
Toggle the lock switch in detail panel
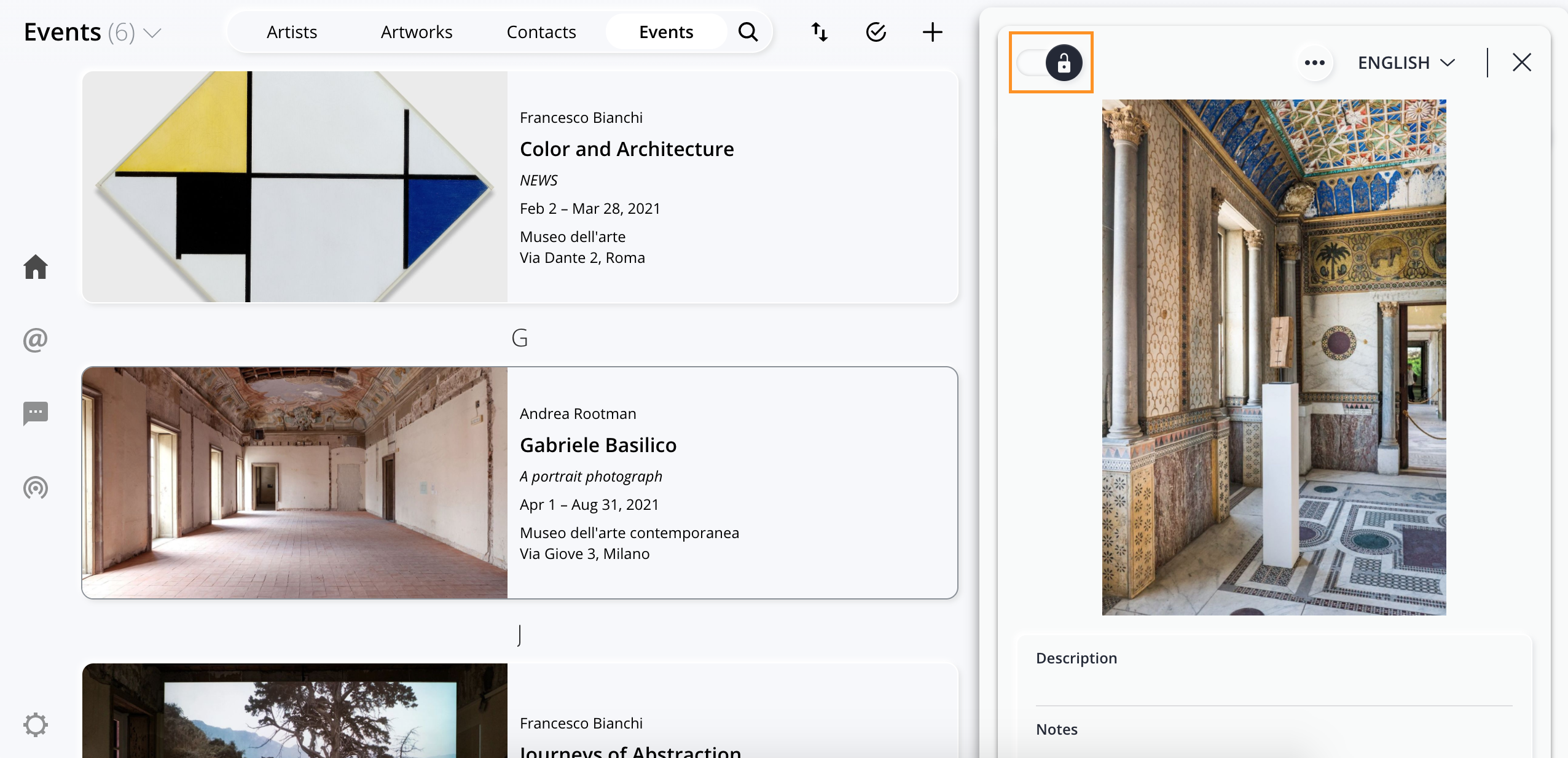(x=1050, y=63)
